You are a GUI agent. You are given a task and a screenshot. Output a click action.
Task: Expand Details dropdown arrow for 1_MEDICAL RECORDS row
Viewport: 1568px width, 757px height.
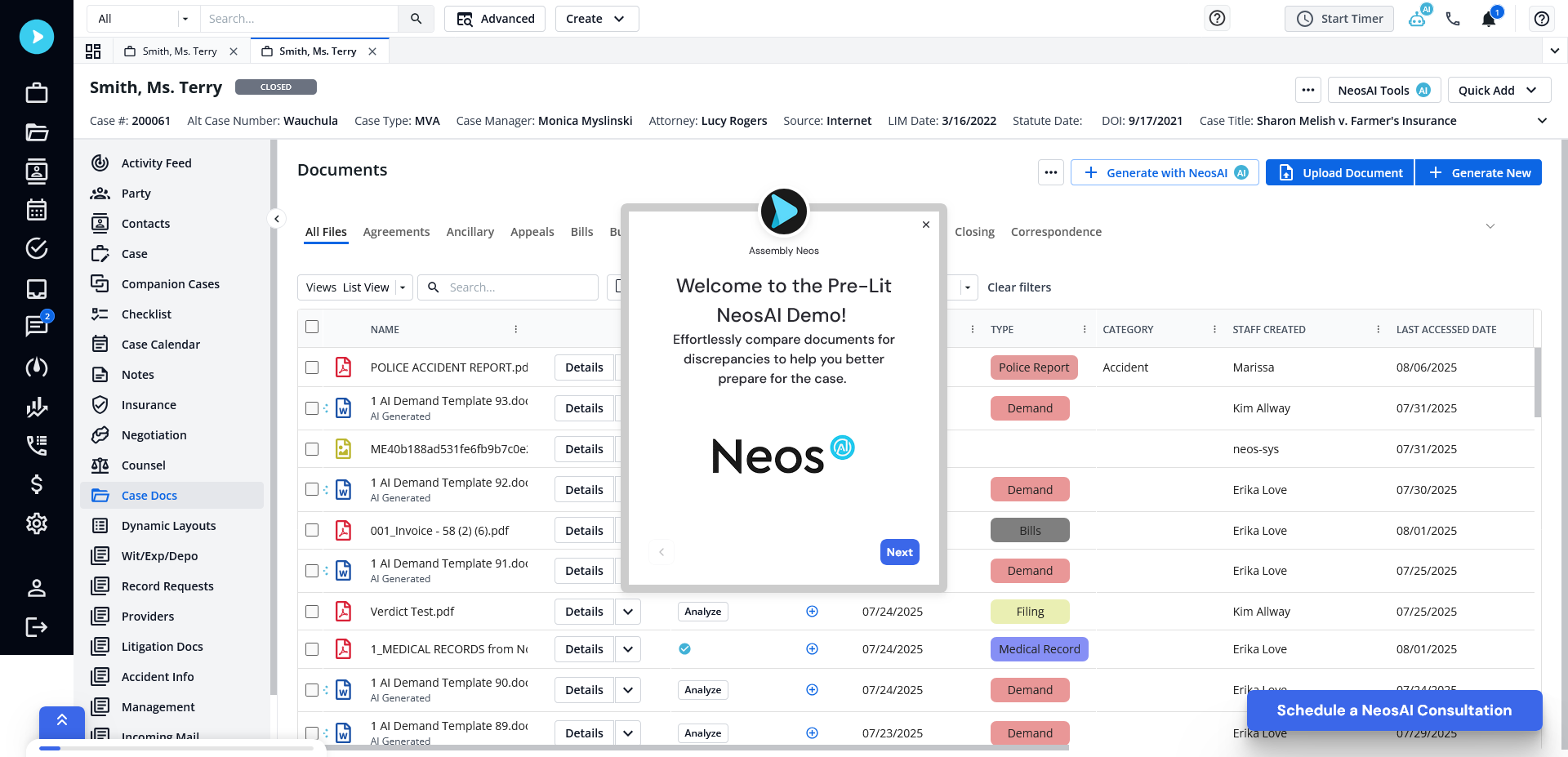pos(628,649)
